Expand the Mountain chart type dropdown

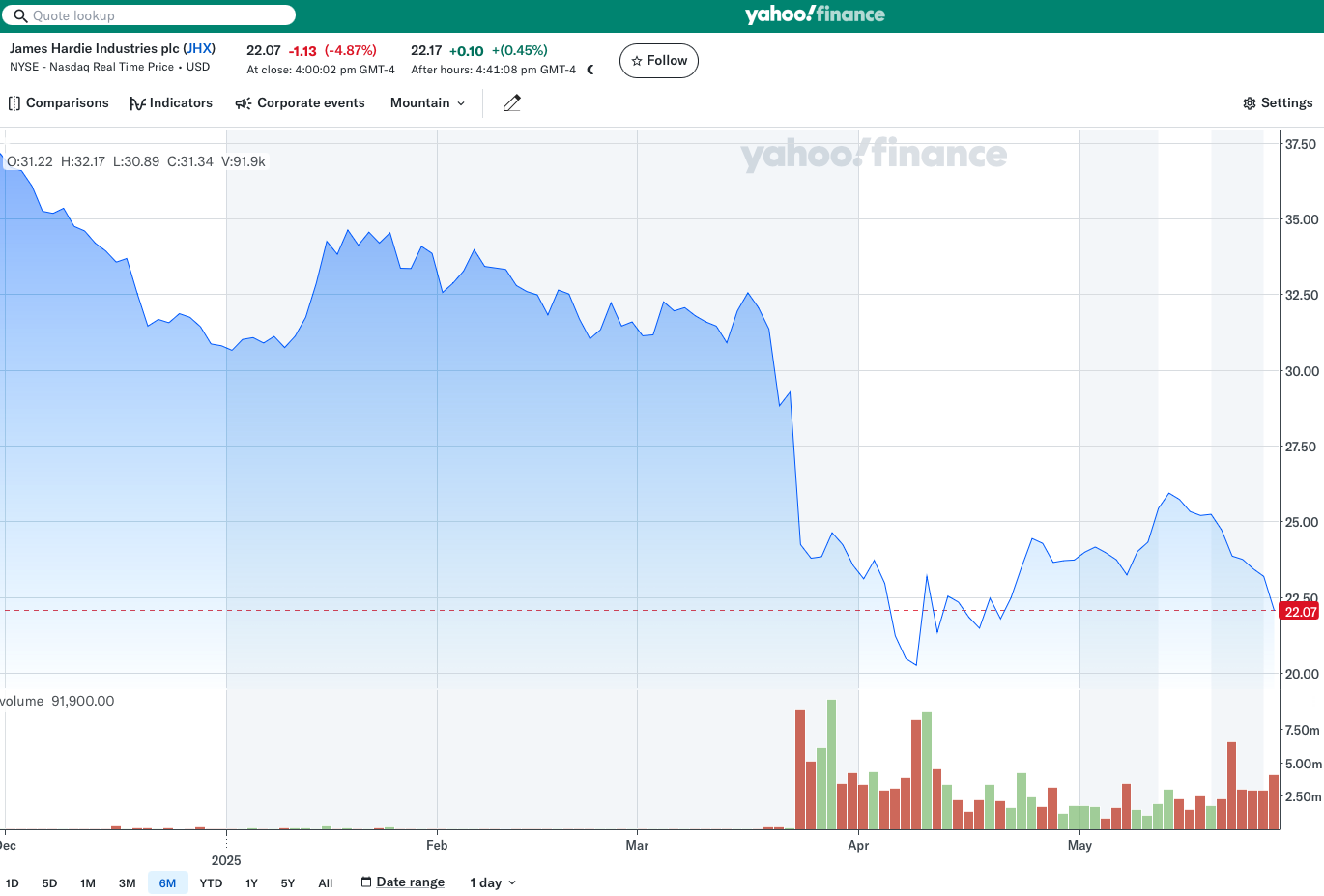tap(427, 103)
